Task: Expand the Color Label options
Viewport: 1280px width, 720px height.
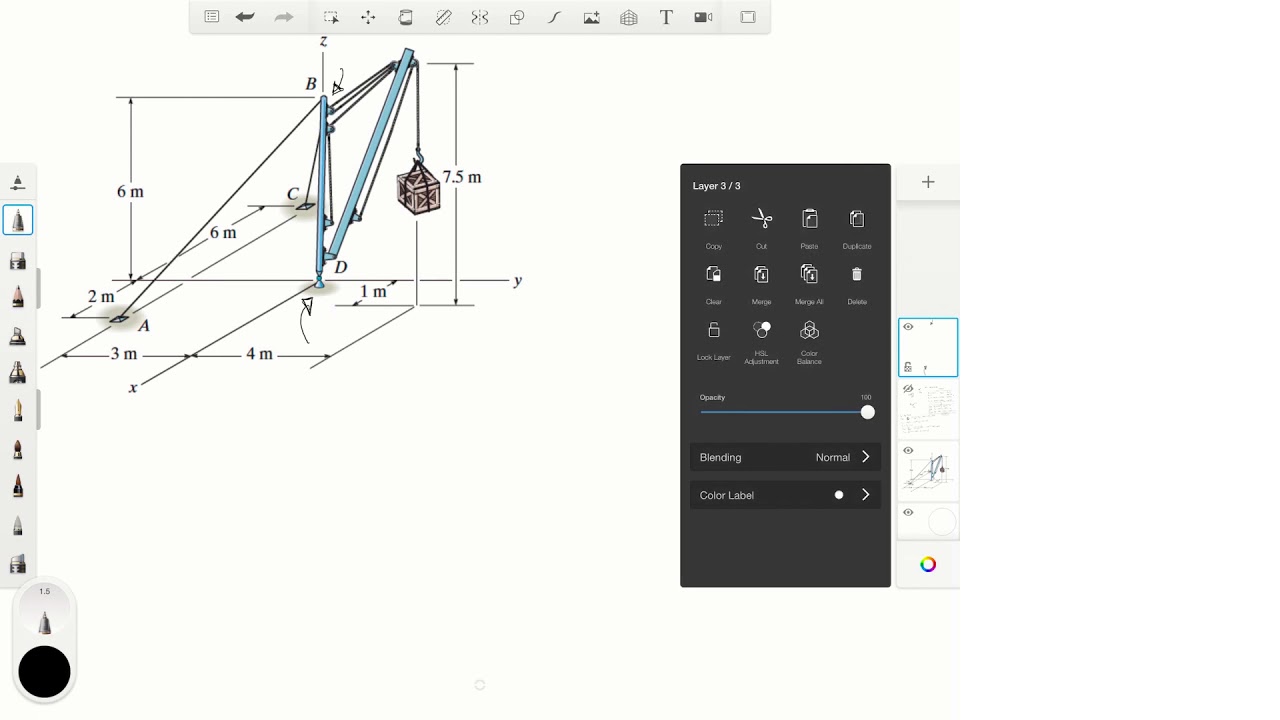Action: (785, 495)
